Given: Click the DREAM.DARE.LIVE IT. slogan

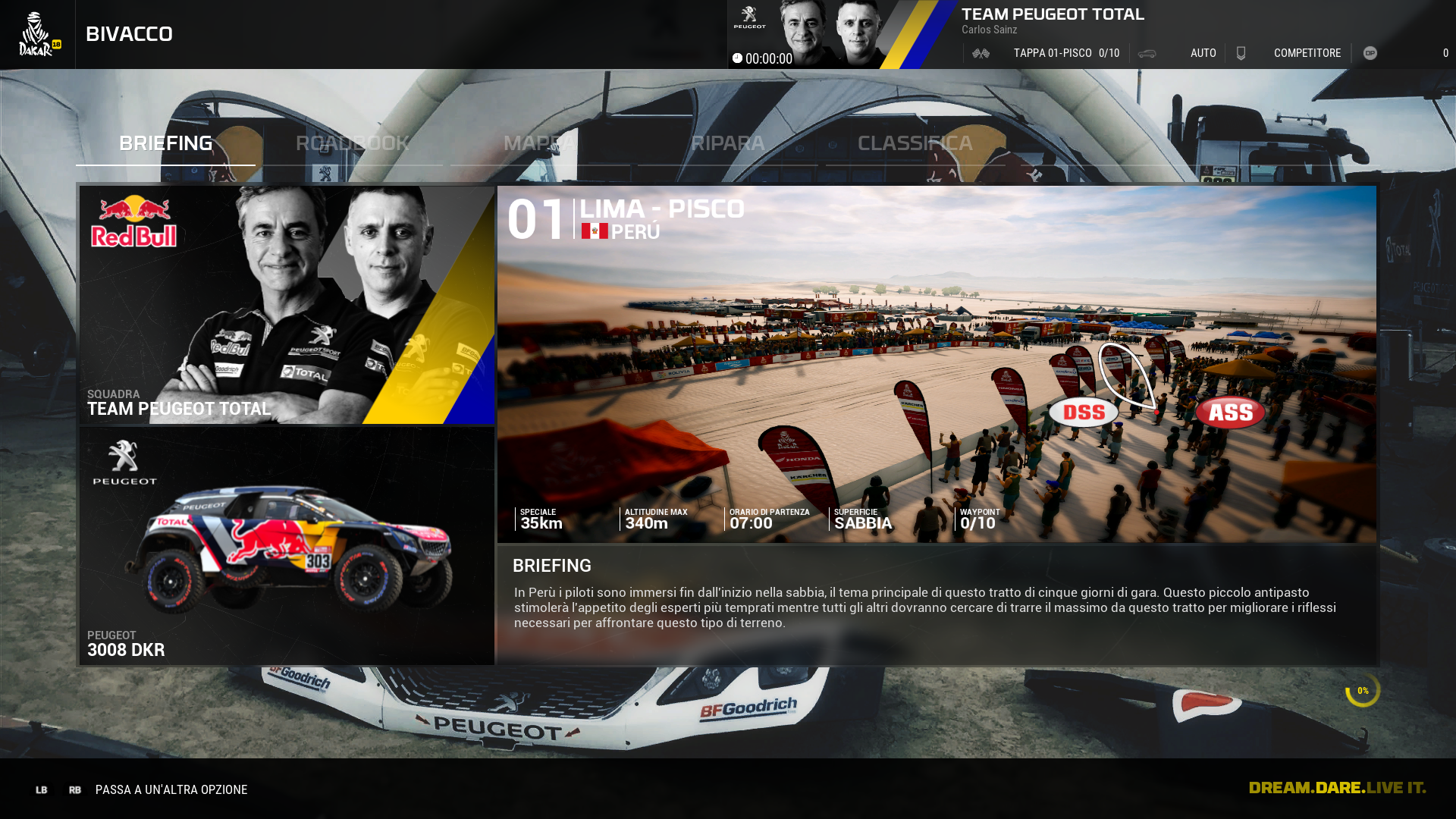Looking at the screenshot, I should pos(1338,788).
